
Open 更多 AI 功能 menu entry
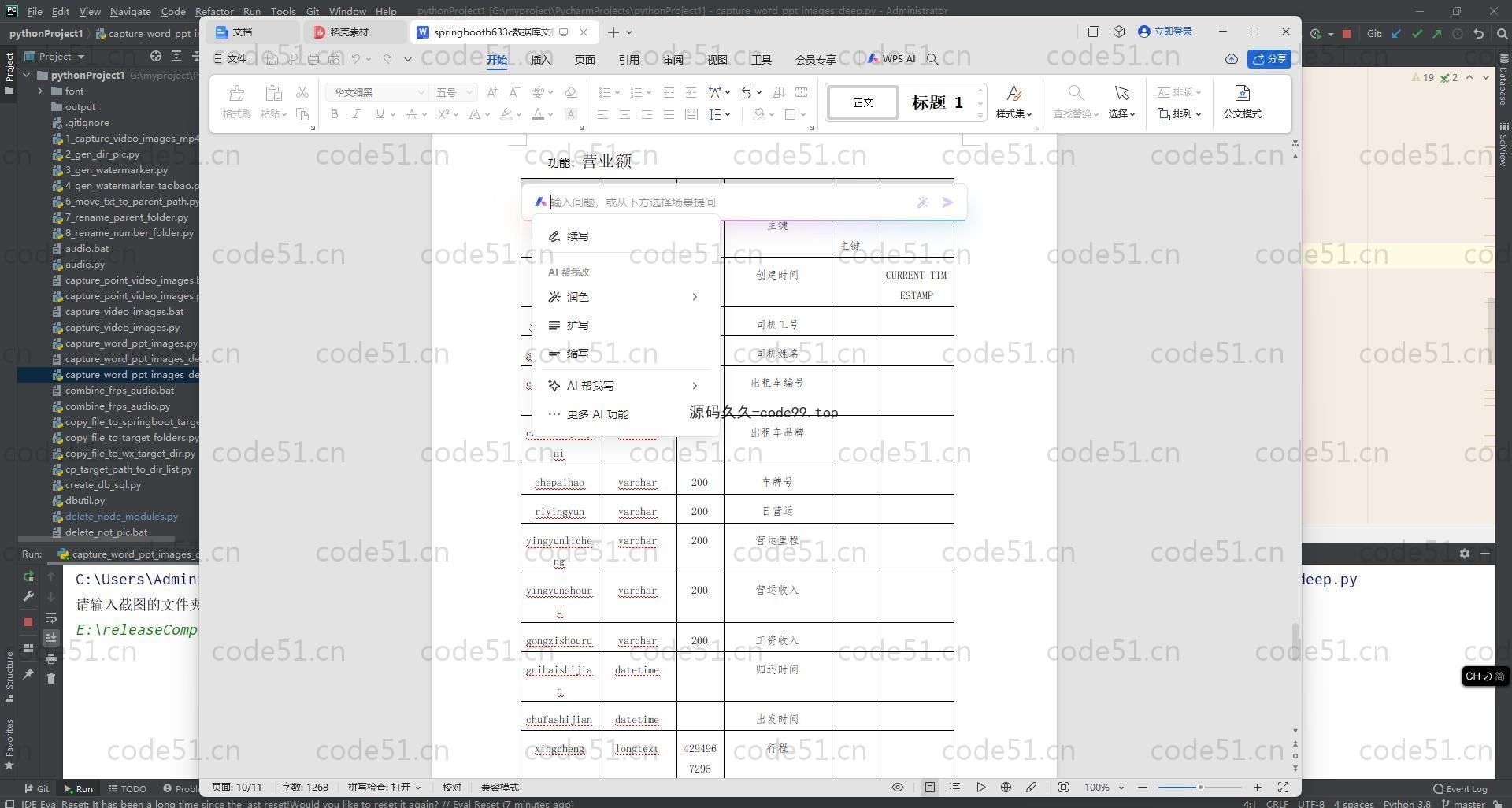pos(597,414)
